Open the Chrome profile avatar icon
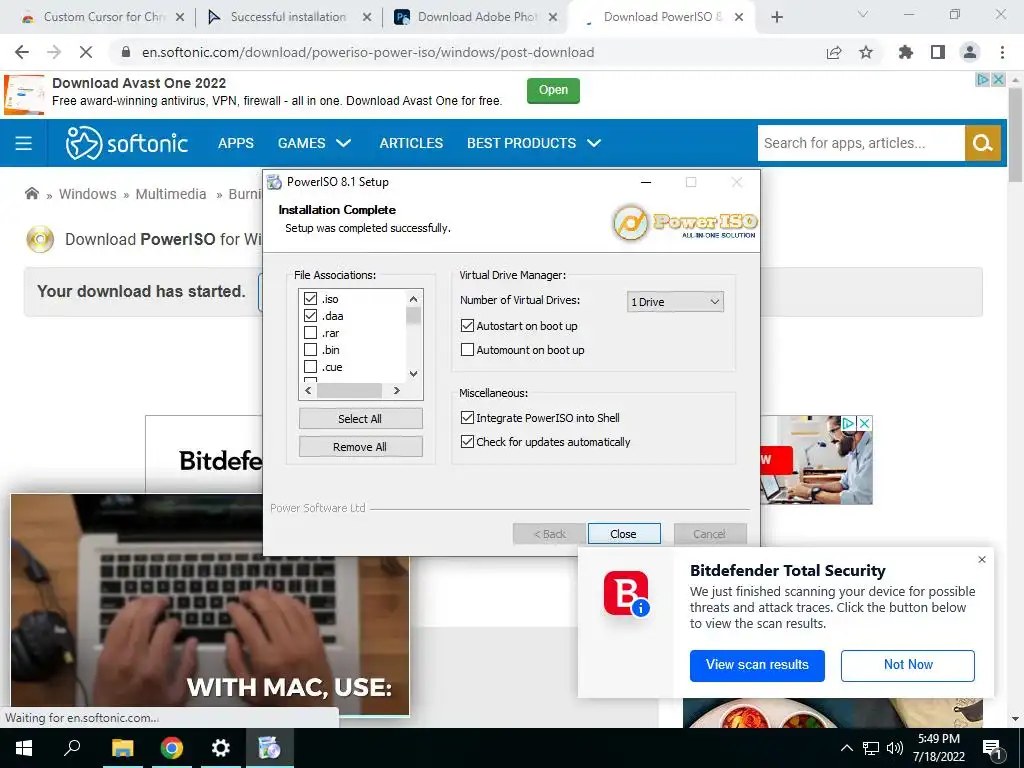 (x=970, y=52)
